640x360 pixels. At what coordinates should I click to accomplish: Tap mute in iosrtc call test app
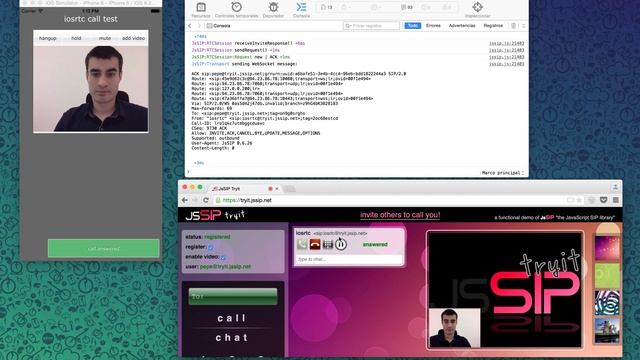[104, 38]
